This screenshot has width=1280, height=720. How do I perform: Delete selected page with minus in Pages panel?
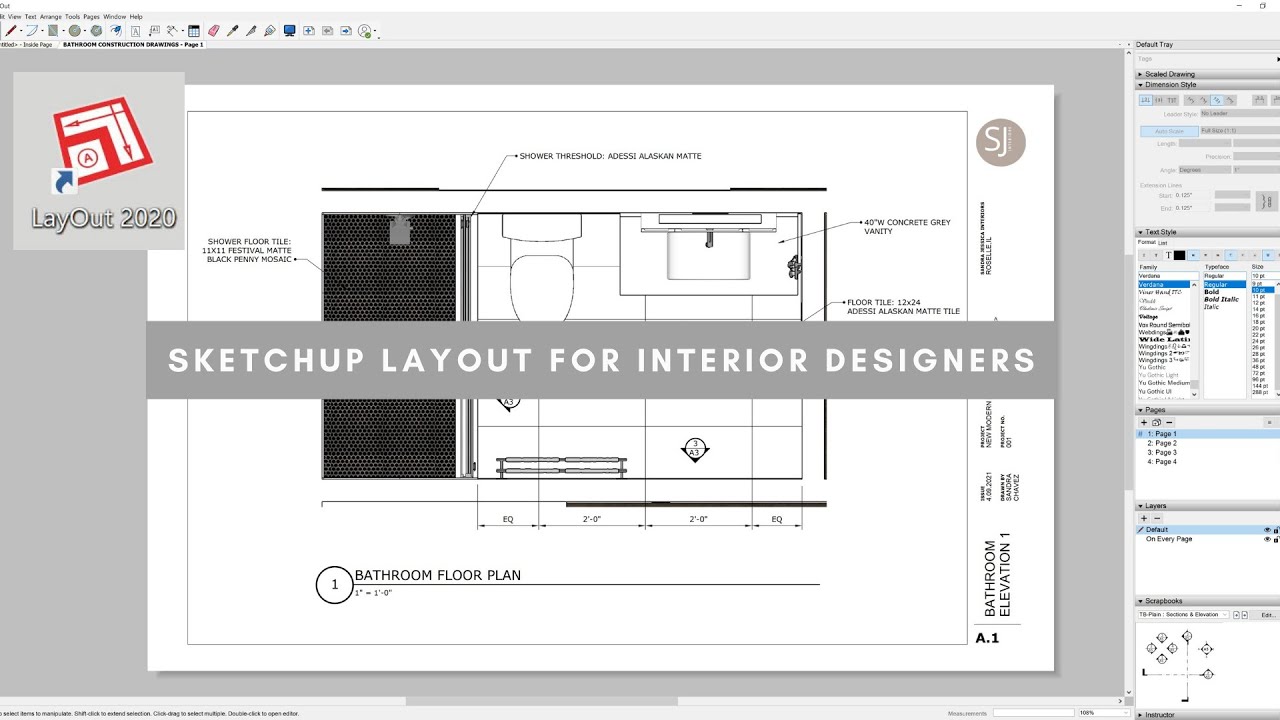(x=1169, y=423)
